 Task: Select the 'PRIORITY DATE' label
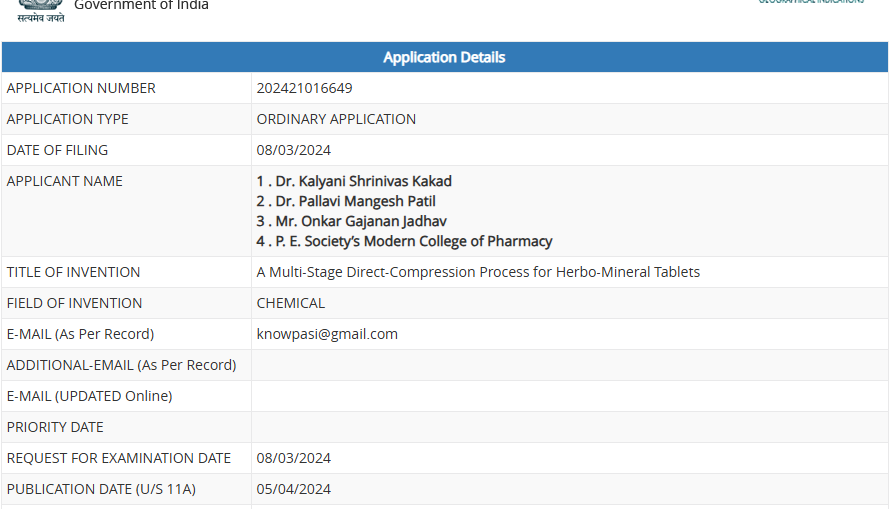(x=55, y=427)
